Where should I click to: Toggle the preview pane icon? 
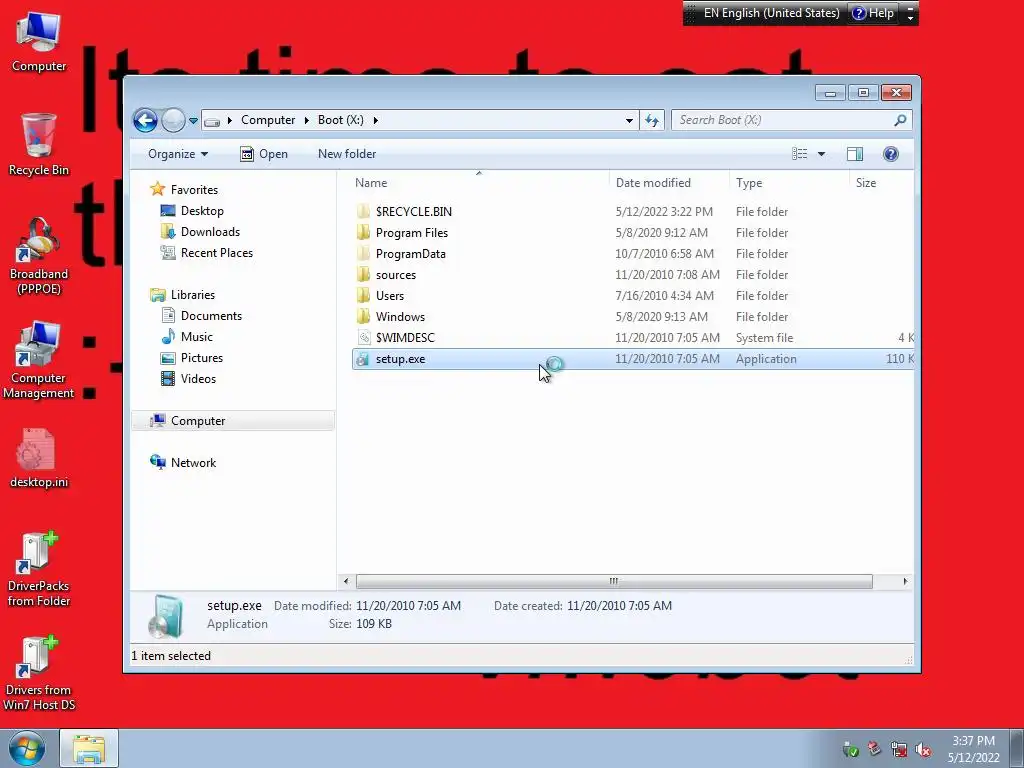pyautogui.click(x=854, y=154)
